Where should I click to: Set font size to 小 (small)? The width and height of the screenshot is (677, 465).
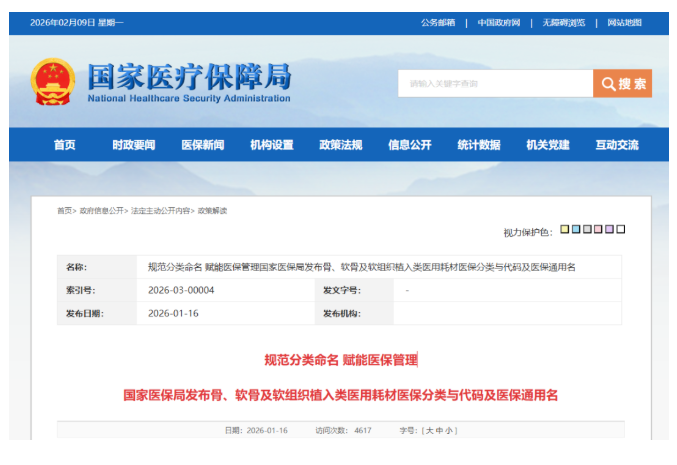click(450, 431)
